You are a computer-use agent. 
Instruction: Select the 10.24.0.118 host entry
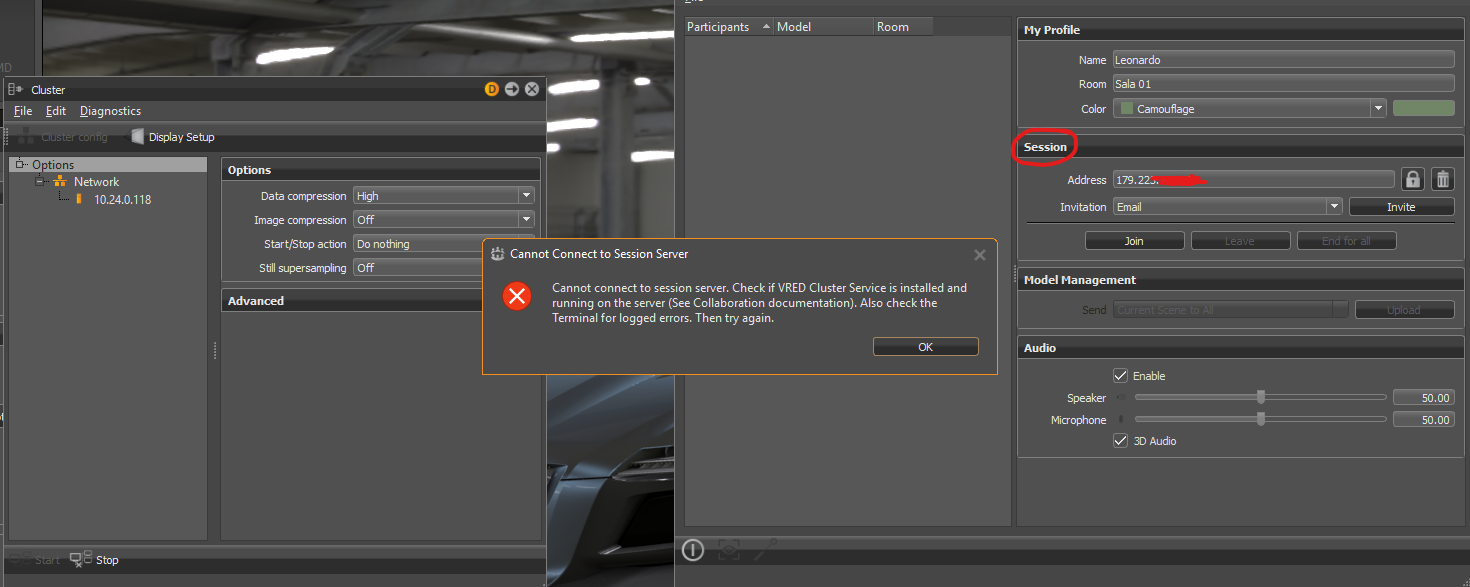click(122, 200)
